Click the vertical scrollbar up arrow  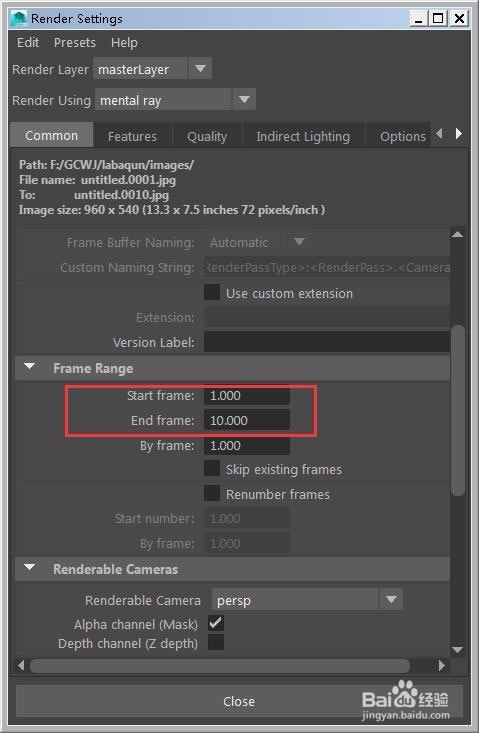point(458,234)
